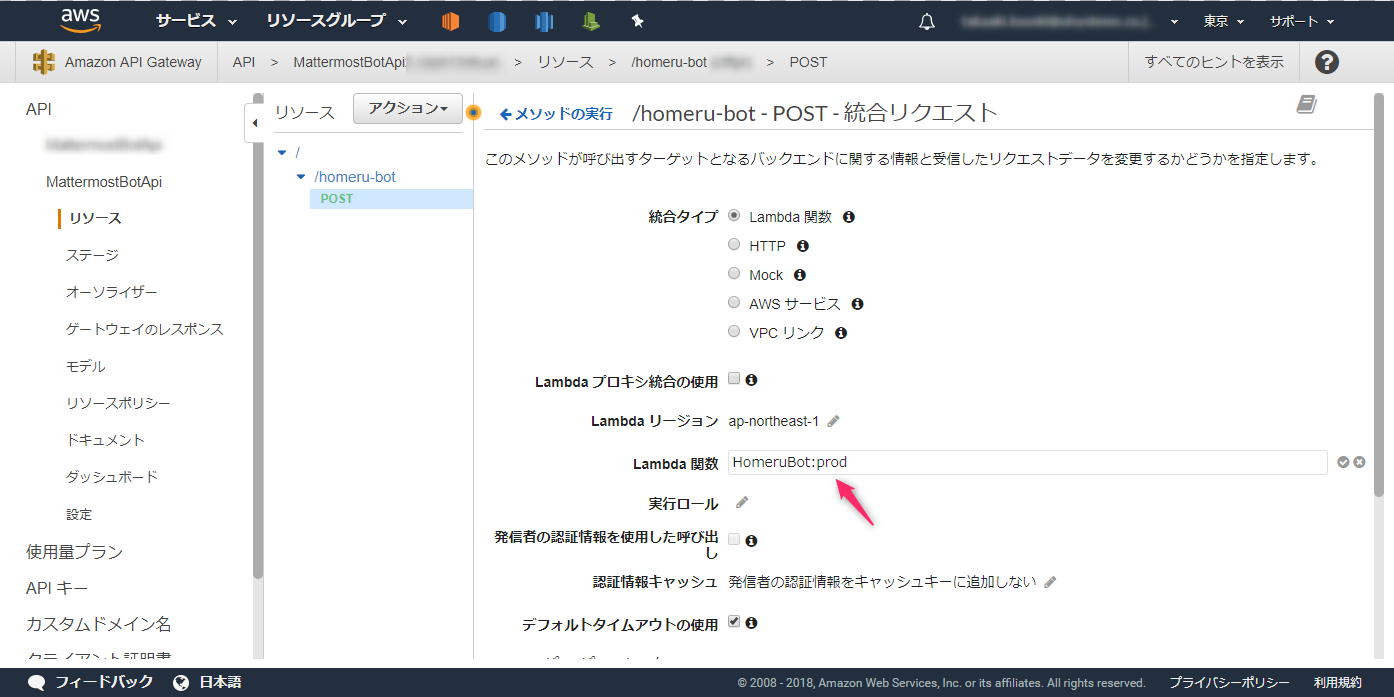Open notifications via the bell icon

926,20
